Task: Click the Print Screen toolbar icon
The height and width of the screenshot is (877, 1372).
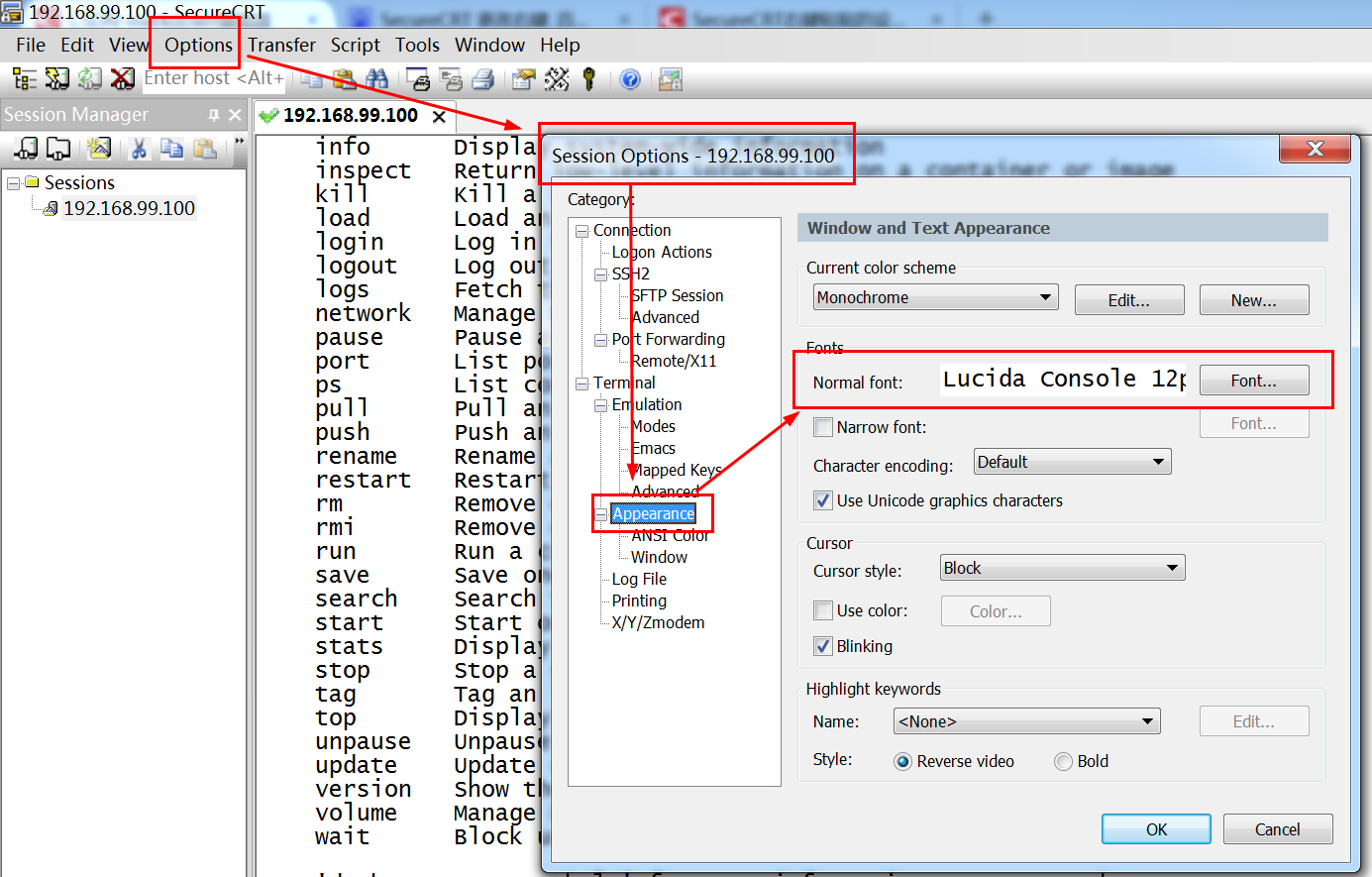Action: pyautogui.click(x=418, y=79)
